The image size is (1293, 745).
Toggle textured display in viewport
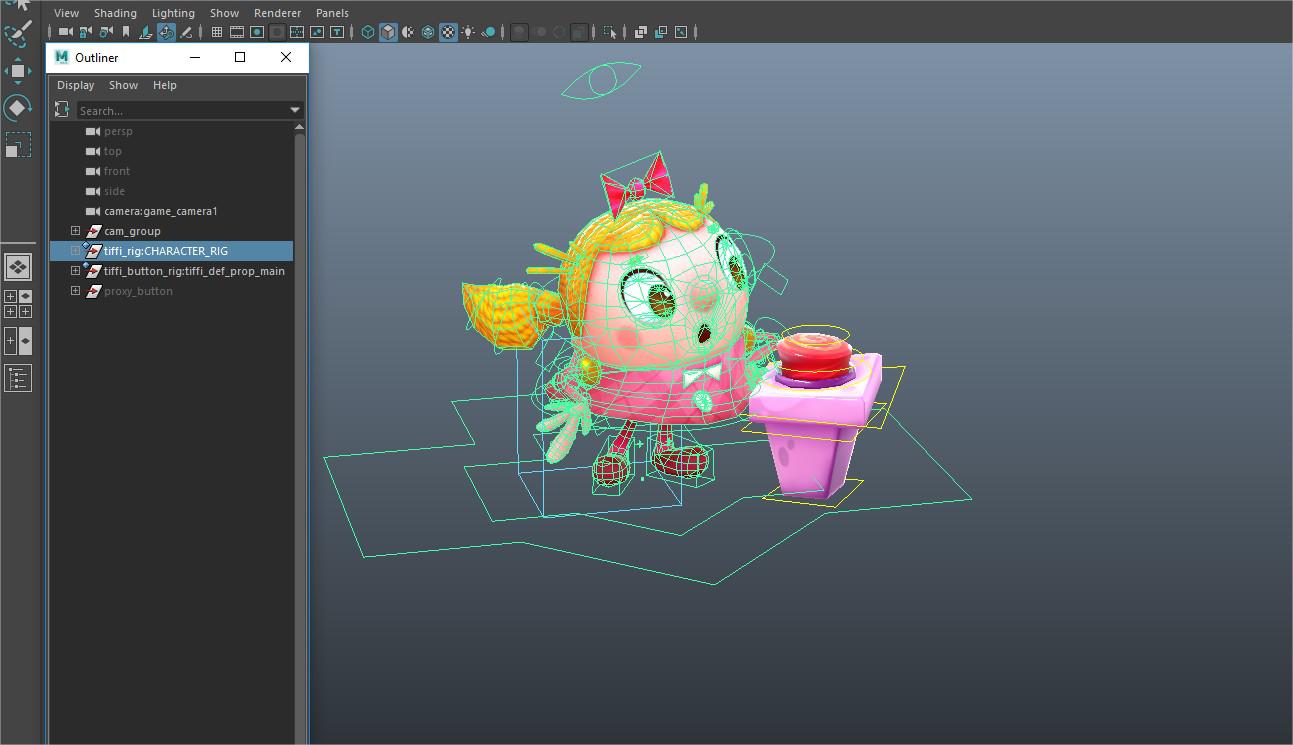tap(448, 32)
